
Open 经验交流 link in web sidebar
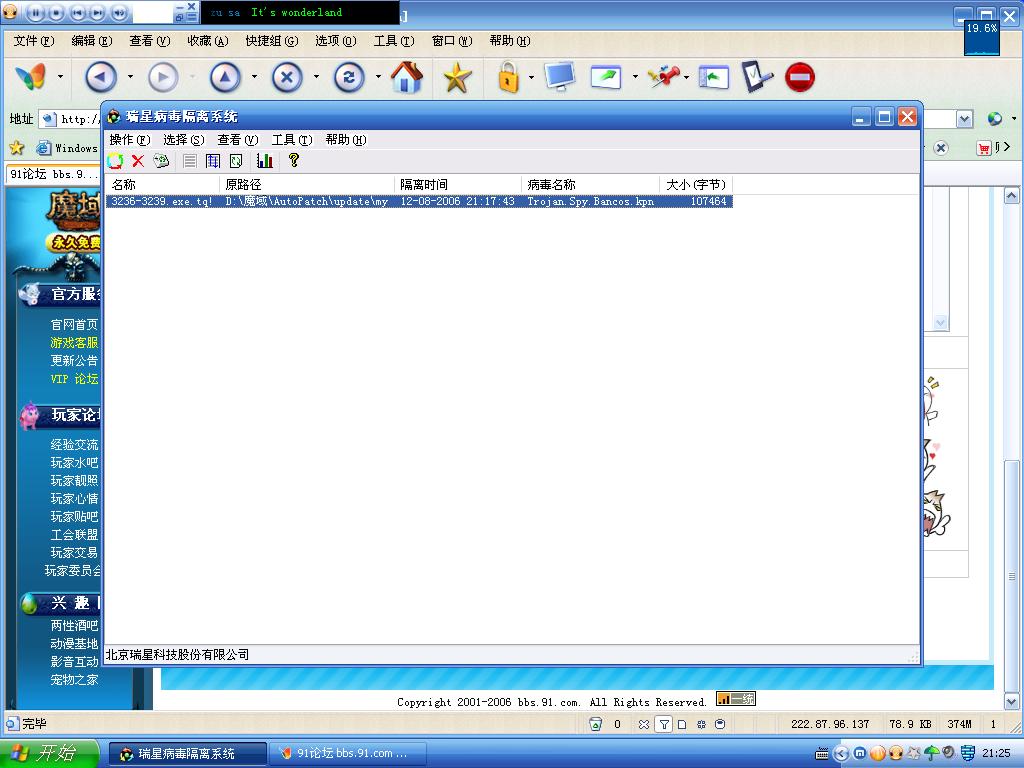click(74, 445)
